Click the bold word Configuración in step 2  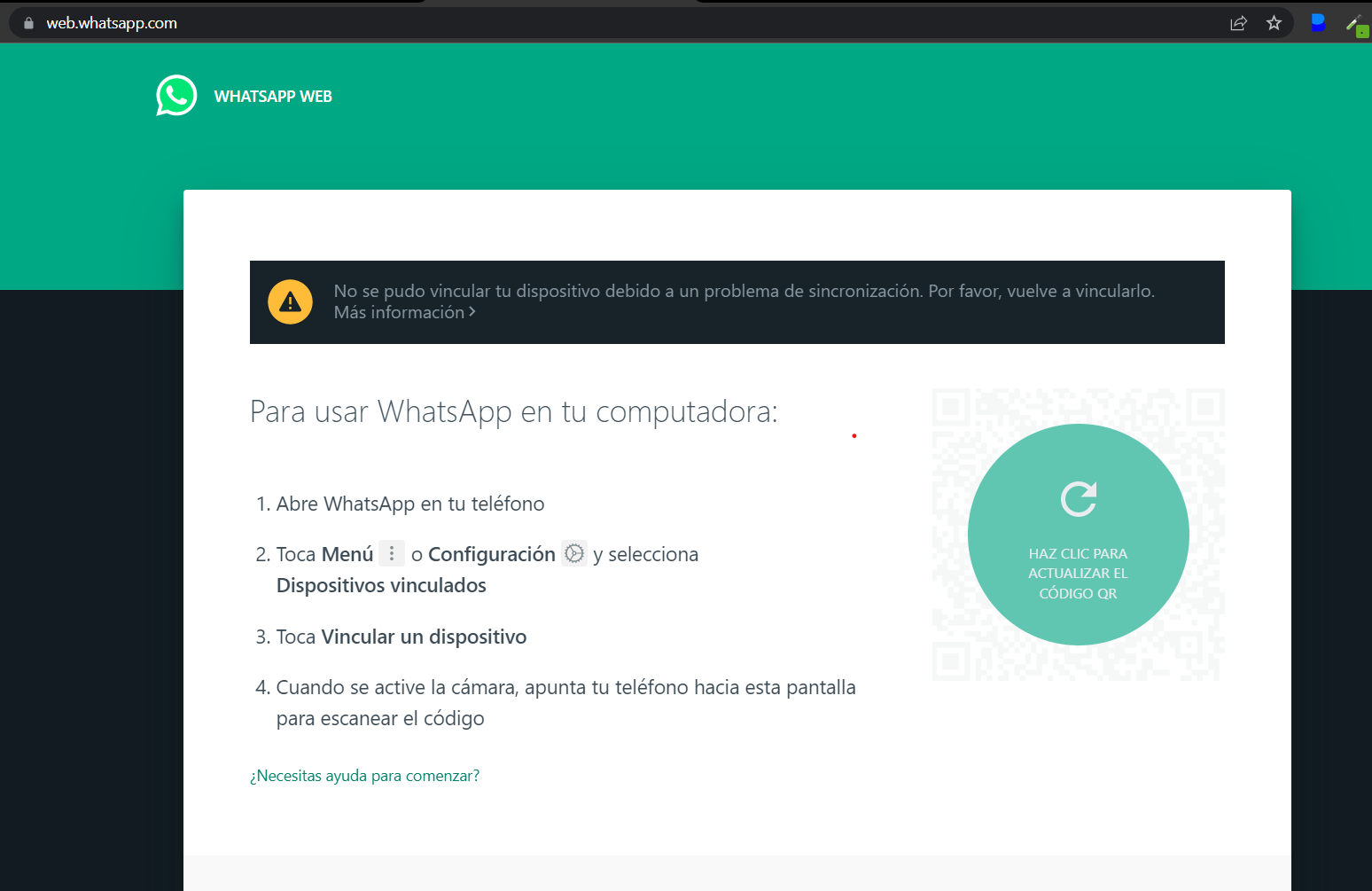(492, 555)
